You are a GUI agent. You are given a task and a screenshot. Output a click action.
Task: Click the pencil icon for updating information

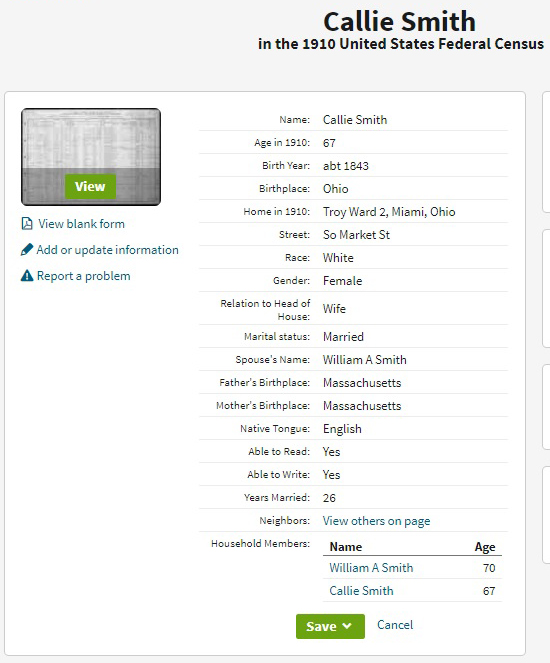27,249
